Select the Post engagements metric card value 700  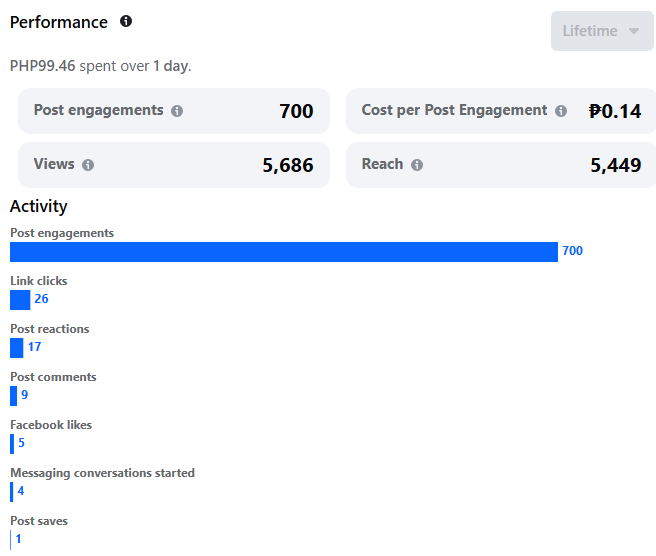pyautogui.click(x=296, y=111)
